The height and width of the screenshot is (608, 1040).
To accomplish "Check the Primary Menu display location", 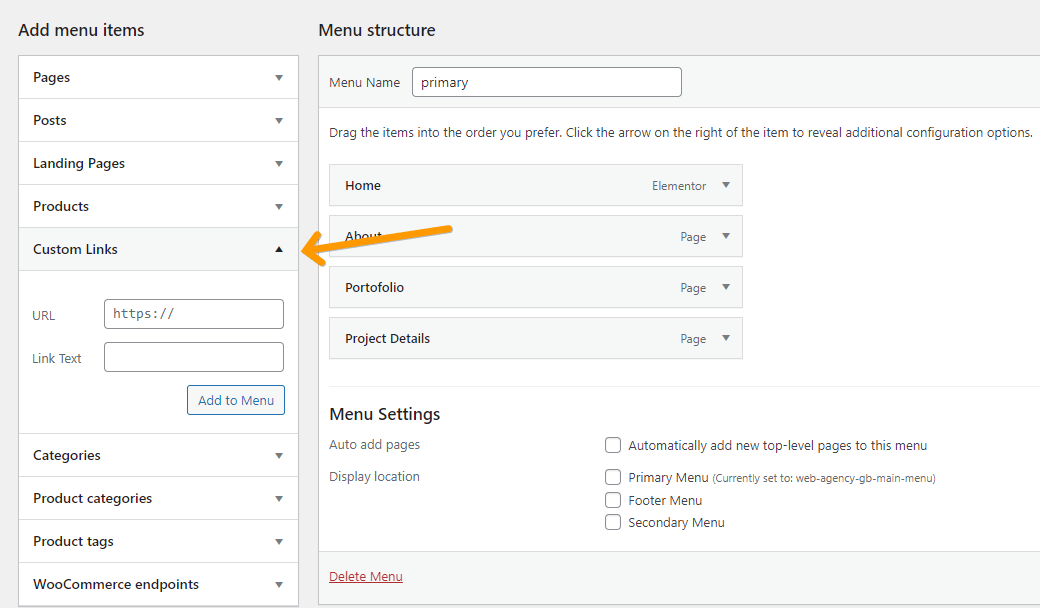I will [613, 477].
